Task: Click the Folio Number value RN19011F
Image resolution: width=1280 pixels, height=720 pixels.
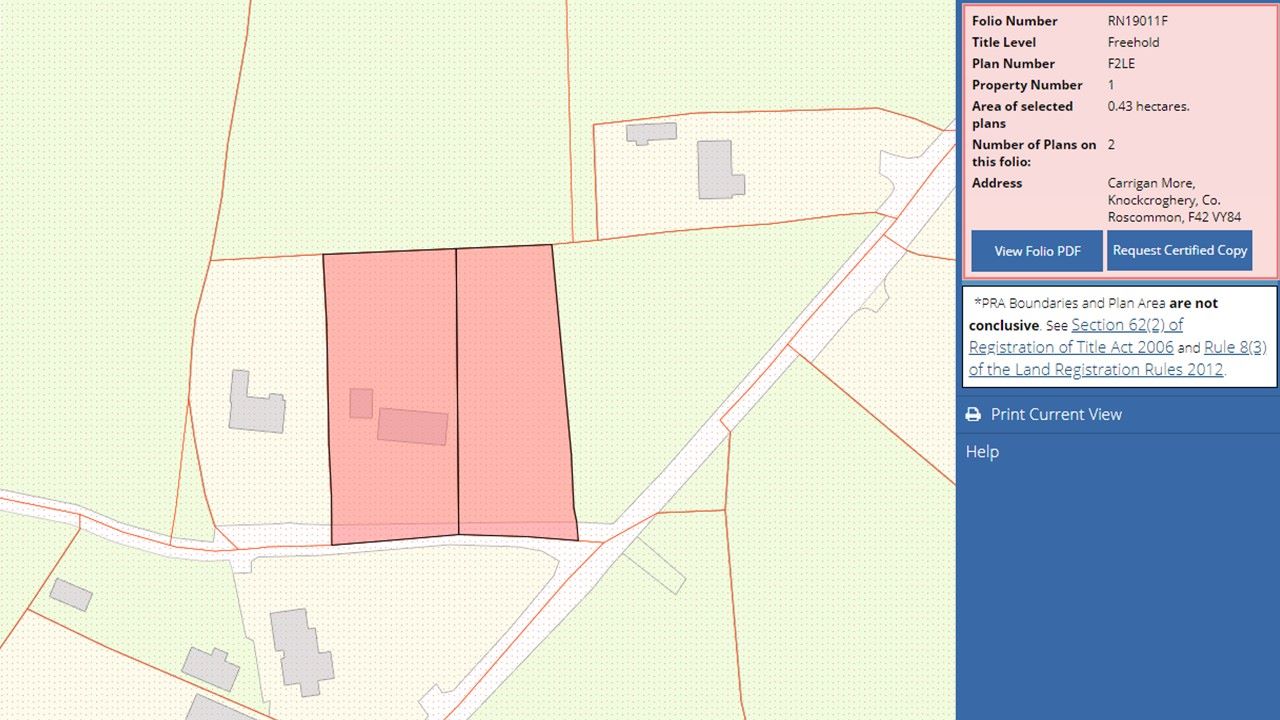Action: click(1137, 21)
